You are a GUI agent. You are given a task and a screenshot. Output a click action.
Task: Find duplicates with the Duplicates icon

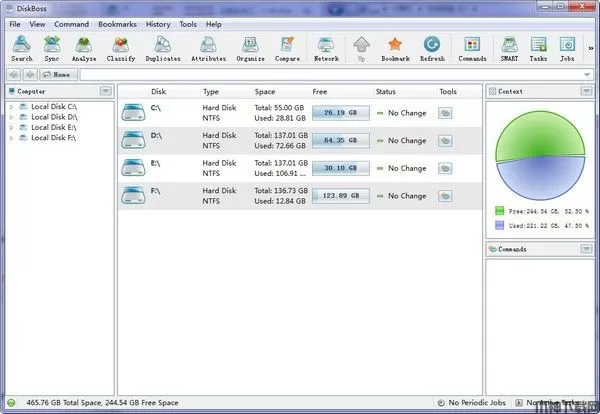coord(162,48)
